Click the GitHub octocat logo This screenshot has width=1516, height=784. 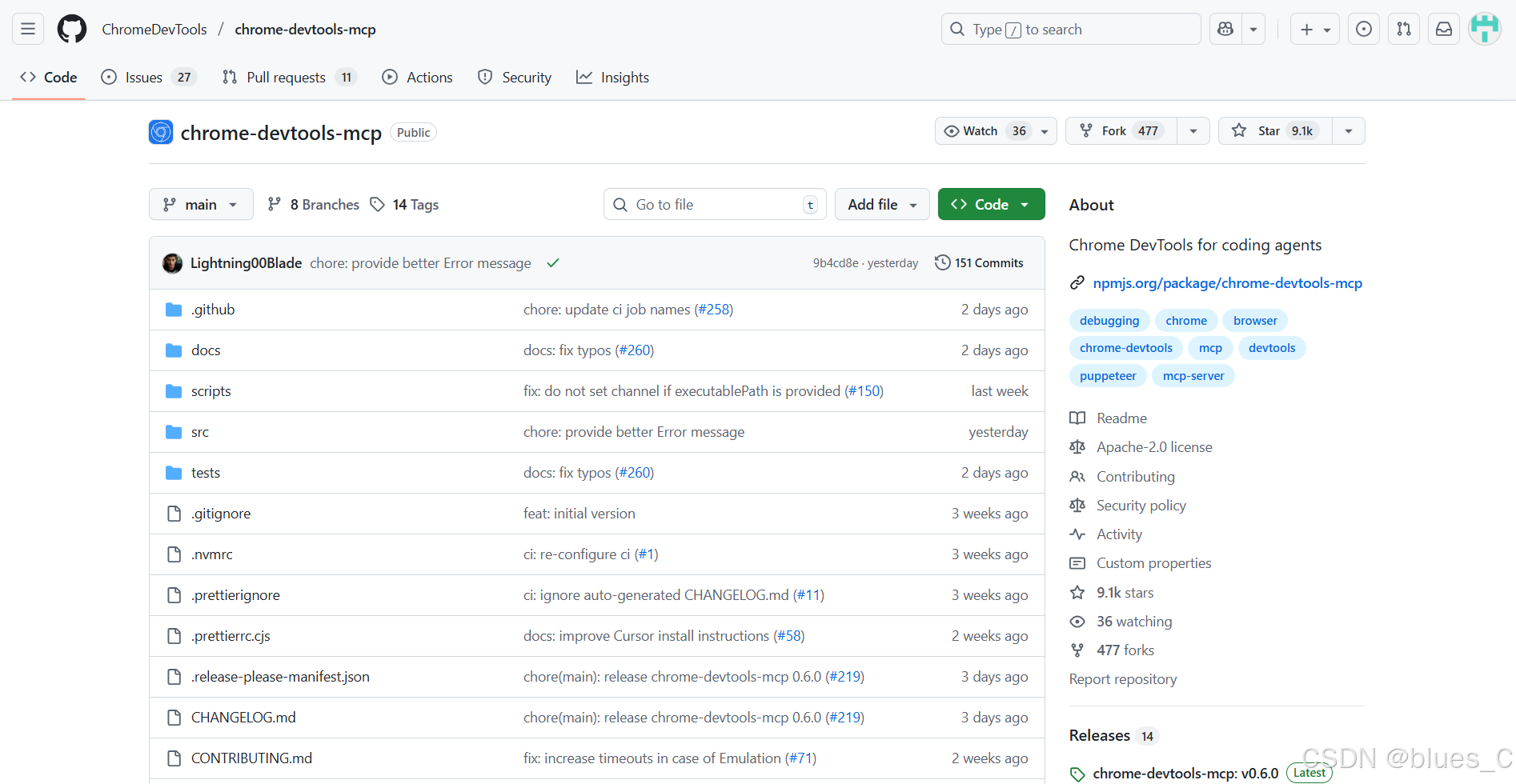(x=71, y=28)
